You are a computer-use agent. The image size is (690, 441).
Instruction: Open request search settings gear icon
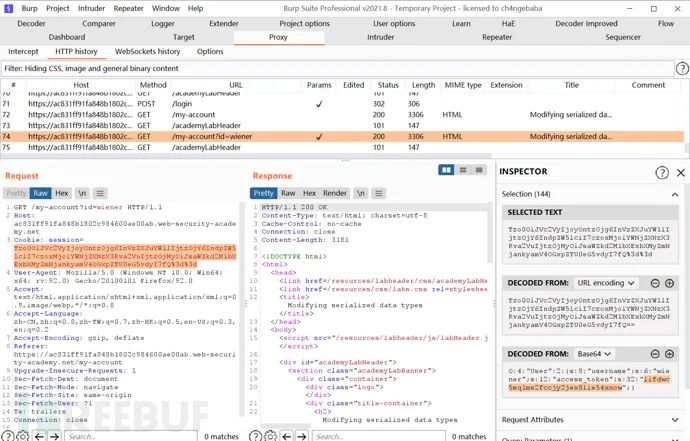[x=23, y=436]
